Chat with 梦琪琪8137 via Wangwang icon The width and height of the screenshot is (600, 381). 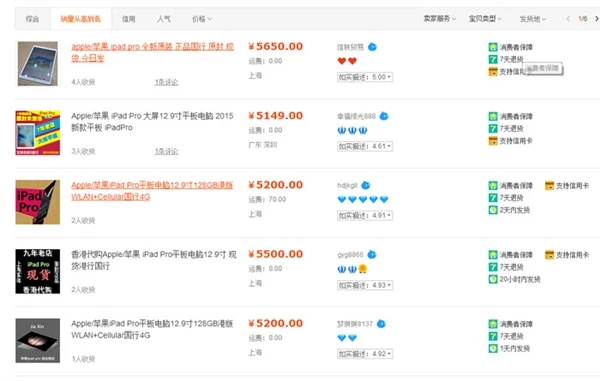[381, 324]
